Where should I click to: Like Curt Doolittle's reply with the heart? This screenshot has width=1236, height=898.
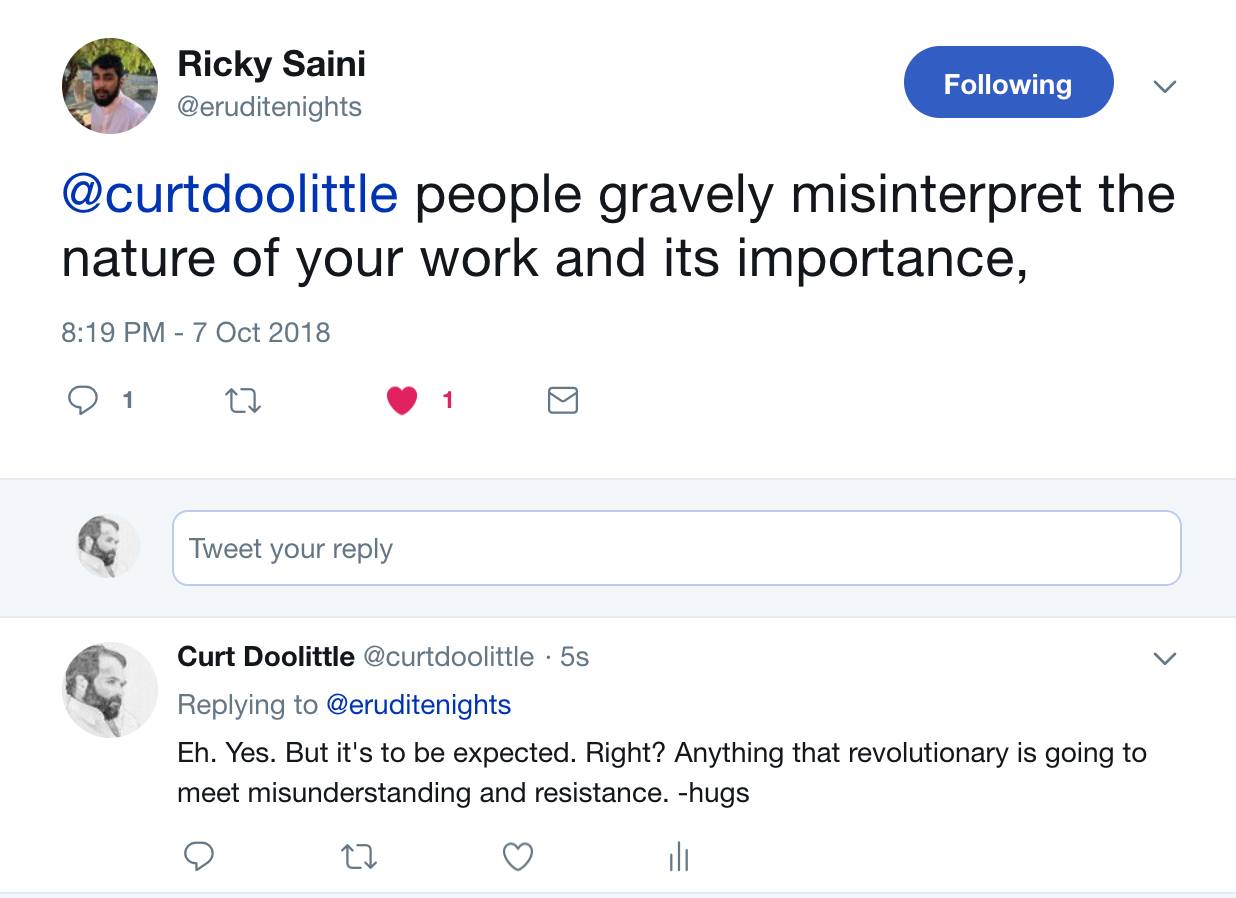[x=517, y=856]
